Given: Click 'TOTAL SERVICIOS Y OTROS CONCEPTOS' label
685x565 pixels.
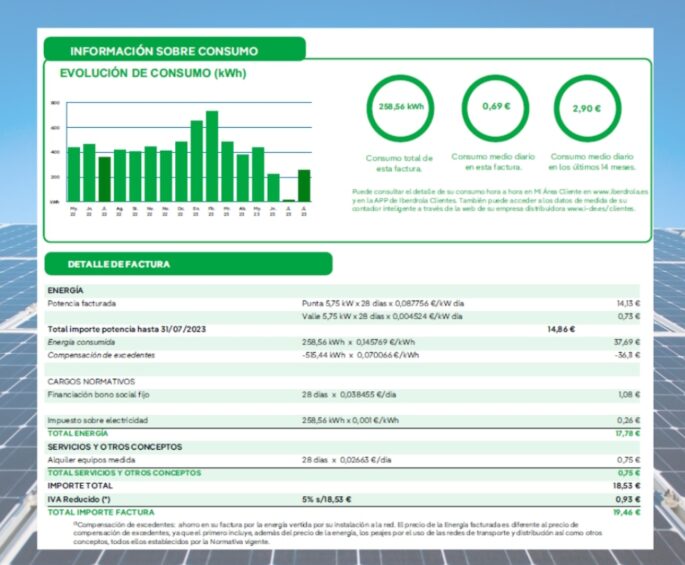Looking at the screenshot, I should pos(125,473).
